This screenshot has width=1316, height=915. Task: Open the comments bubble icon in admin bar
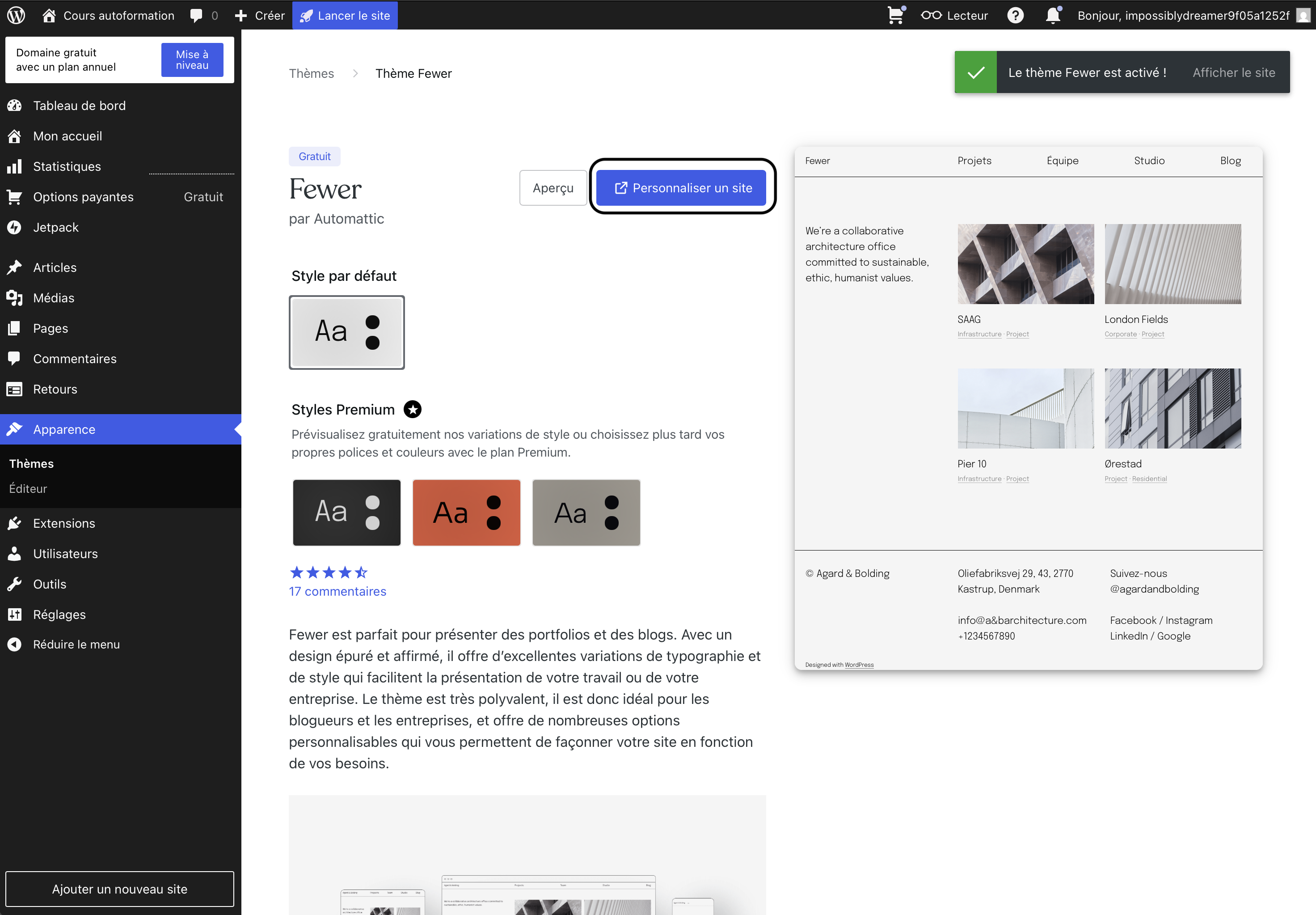197,16
